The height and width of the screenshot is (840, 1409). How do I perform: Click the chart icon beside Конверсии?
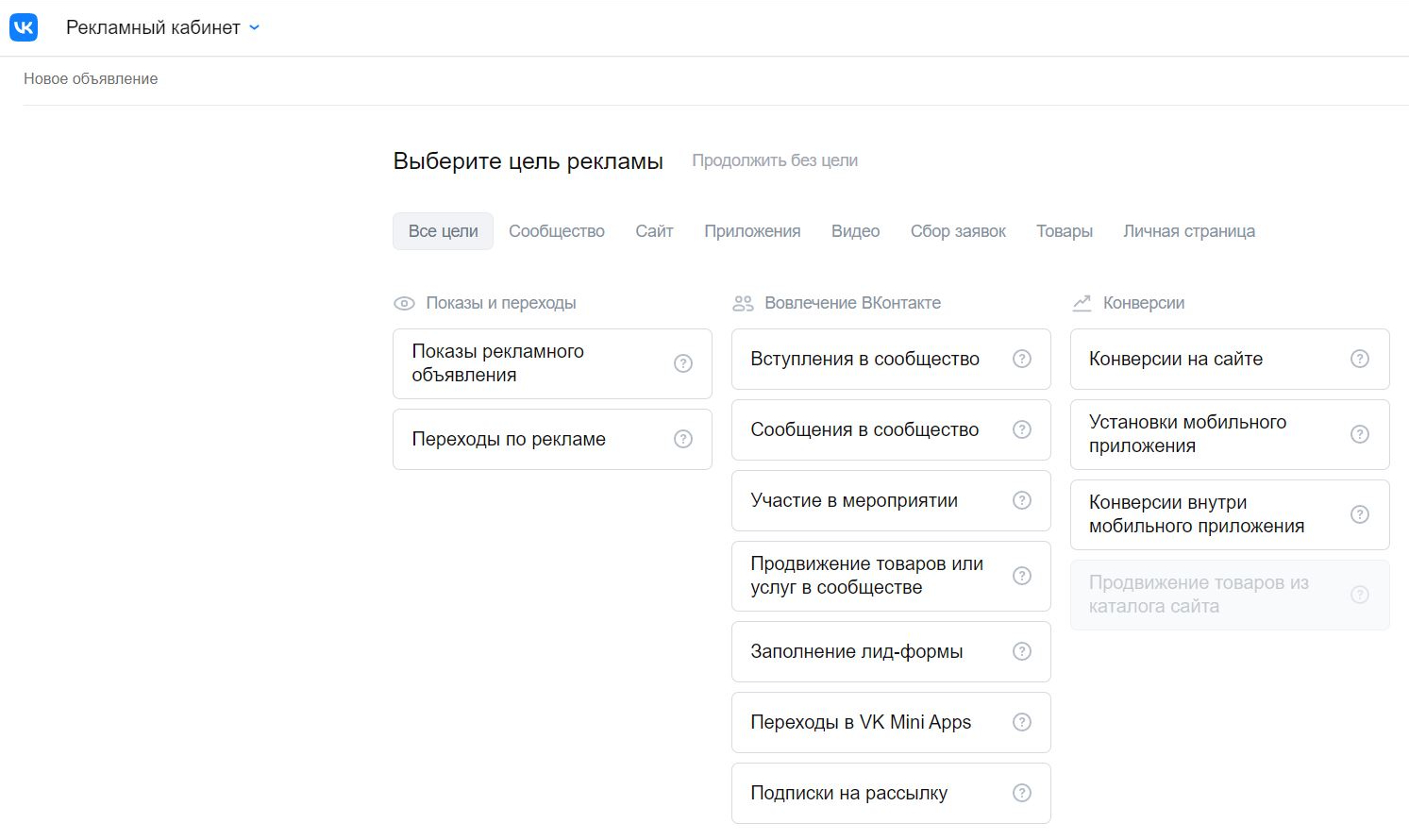click(1082, 304)
